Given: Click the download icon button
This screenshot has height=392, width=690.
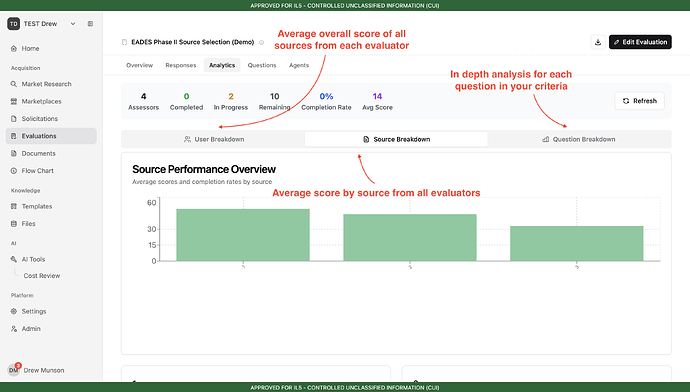Looking at the screenshot, I should pos(598,42).
